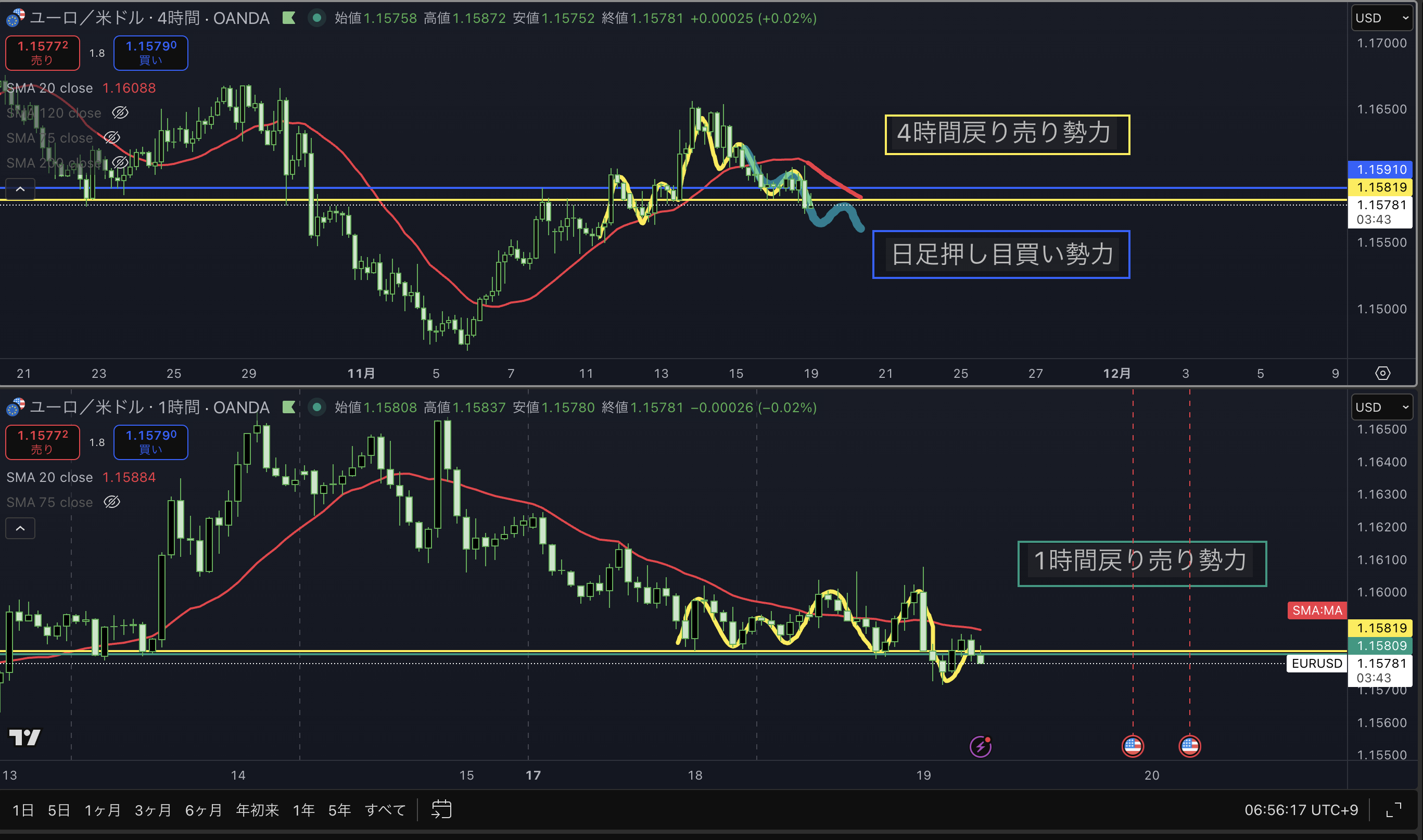
Task: Click the go-to-date calendar icon
Action: (x=441, y=809)
